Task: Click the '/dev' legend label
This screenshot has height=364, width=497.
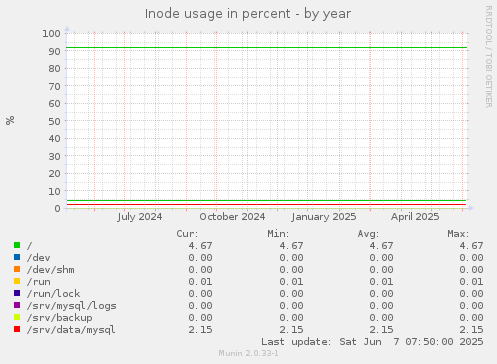Action: coord(39,258)
